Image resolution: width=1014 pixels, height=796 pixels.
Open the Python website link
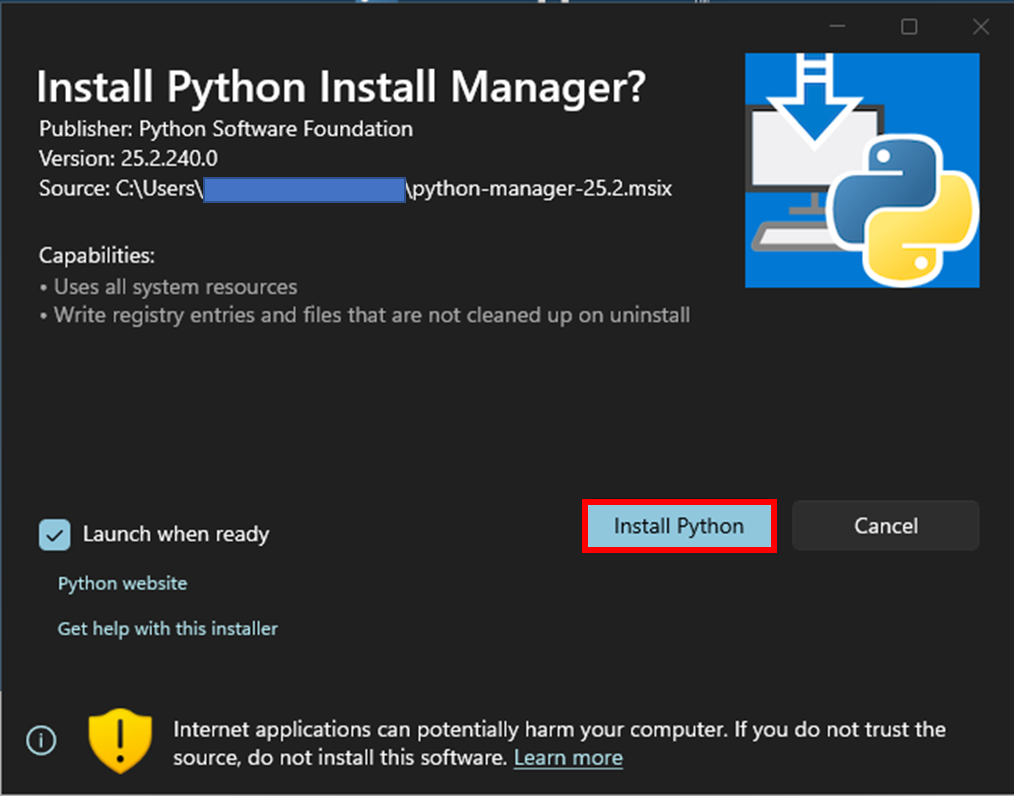pyautogui.click(x=122, y=583)
